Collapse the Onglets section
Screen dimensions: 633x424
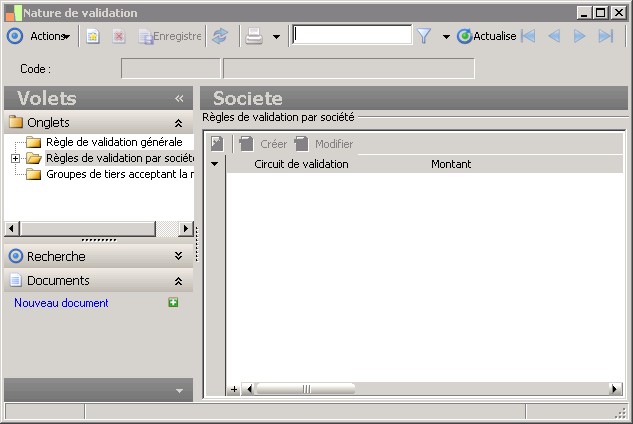pos(178,123)
